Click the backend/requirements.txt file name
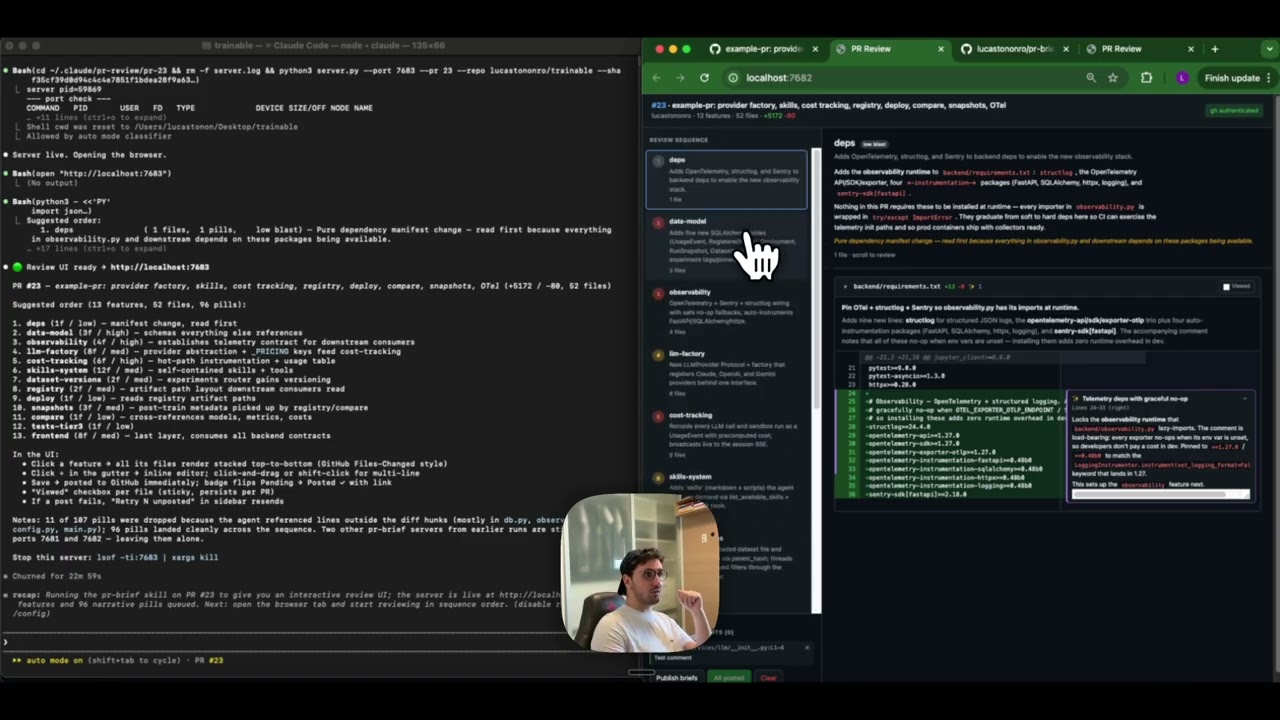The image size is (1280, 720). [897, 287]
